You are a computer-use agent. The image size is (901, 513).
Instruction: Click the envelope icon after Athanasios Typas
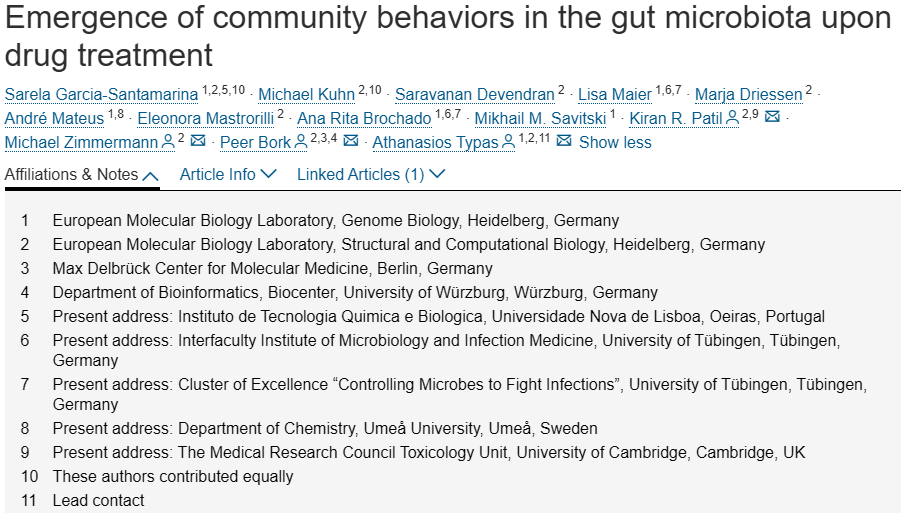tap(564, 141)
